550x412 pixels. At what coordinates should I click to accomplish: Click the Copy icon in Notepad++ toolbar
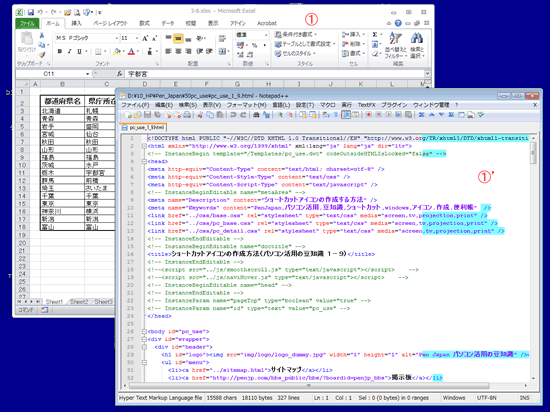[210, 115]
